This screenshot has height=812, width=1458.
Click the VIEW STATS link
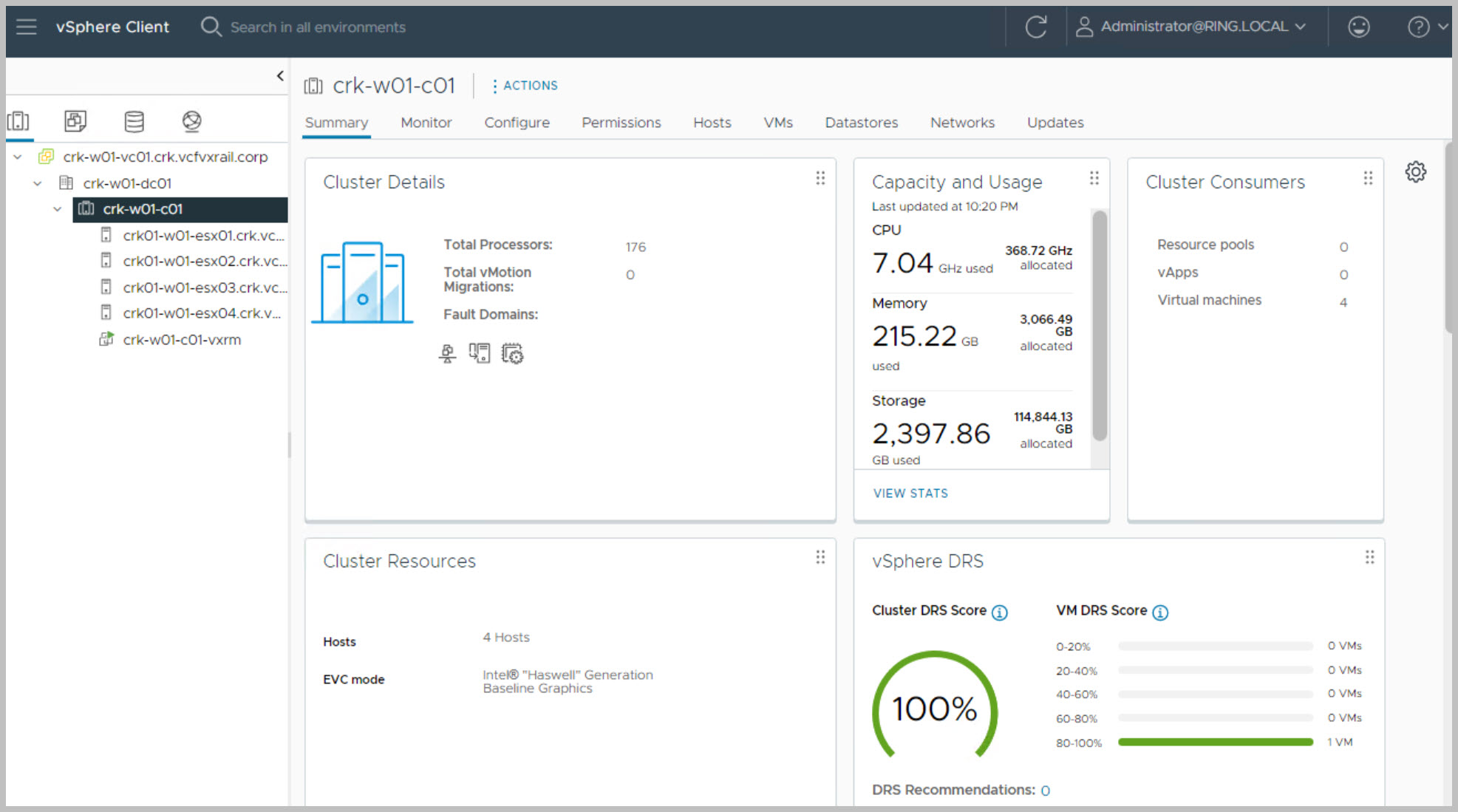pos(910,493)
